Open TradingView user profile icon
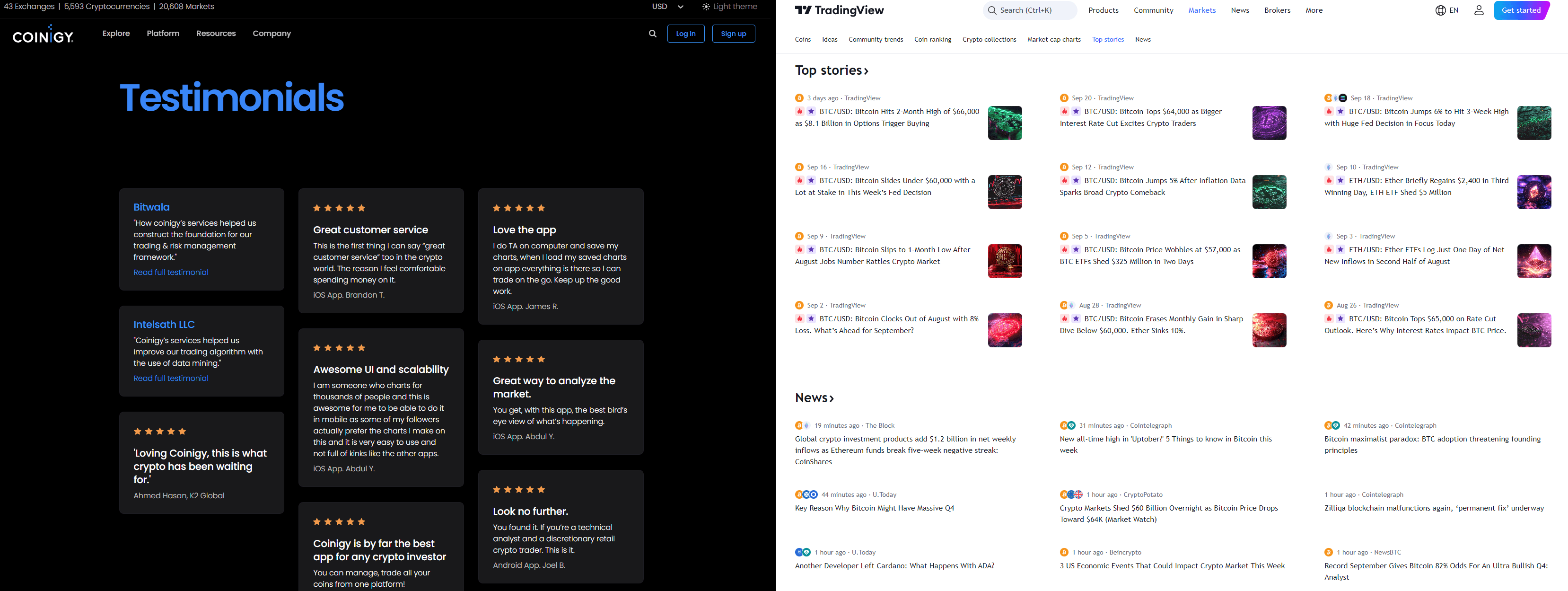Screen dimensions: 1568x591 click(x=1479, y=10)
